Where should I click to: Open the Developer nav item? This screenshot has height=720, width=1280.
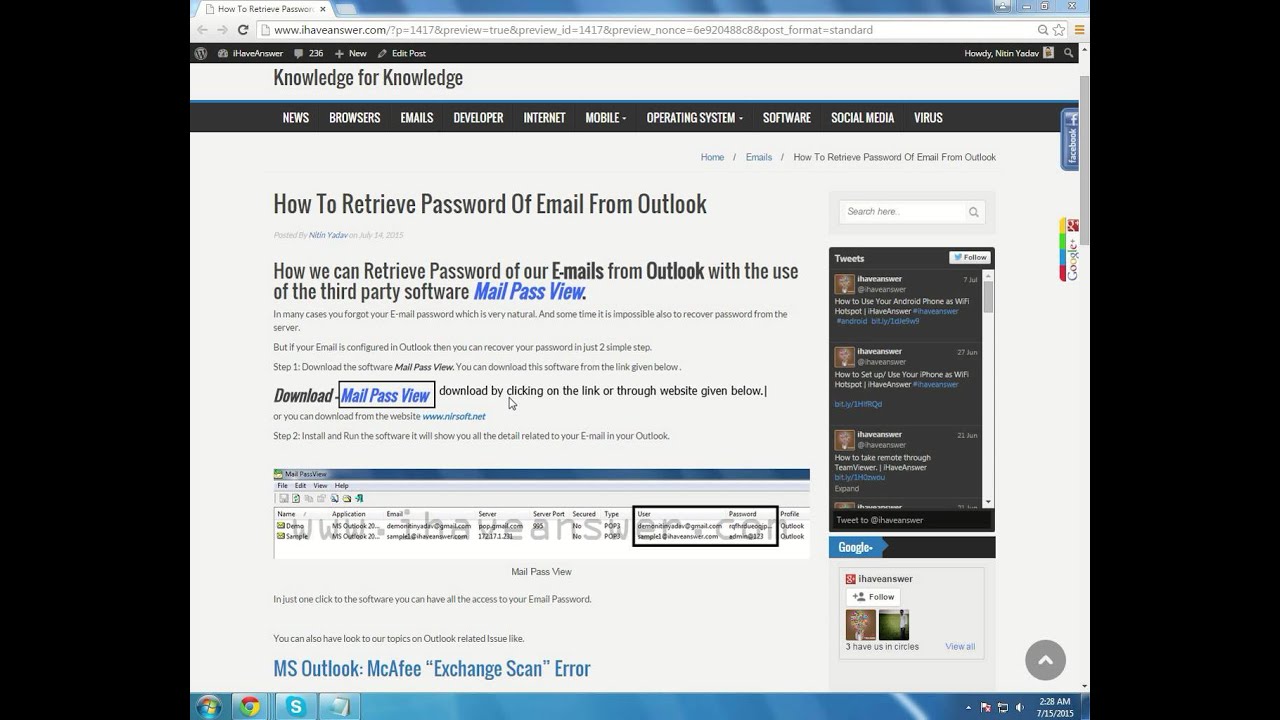[478, 118]
